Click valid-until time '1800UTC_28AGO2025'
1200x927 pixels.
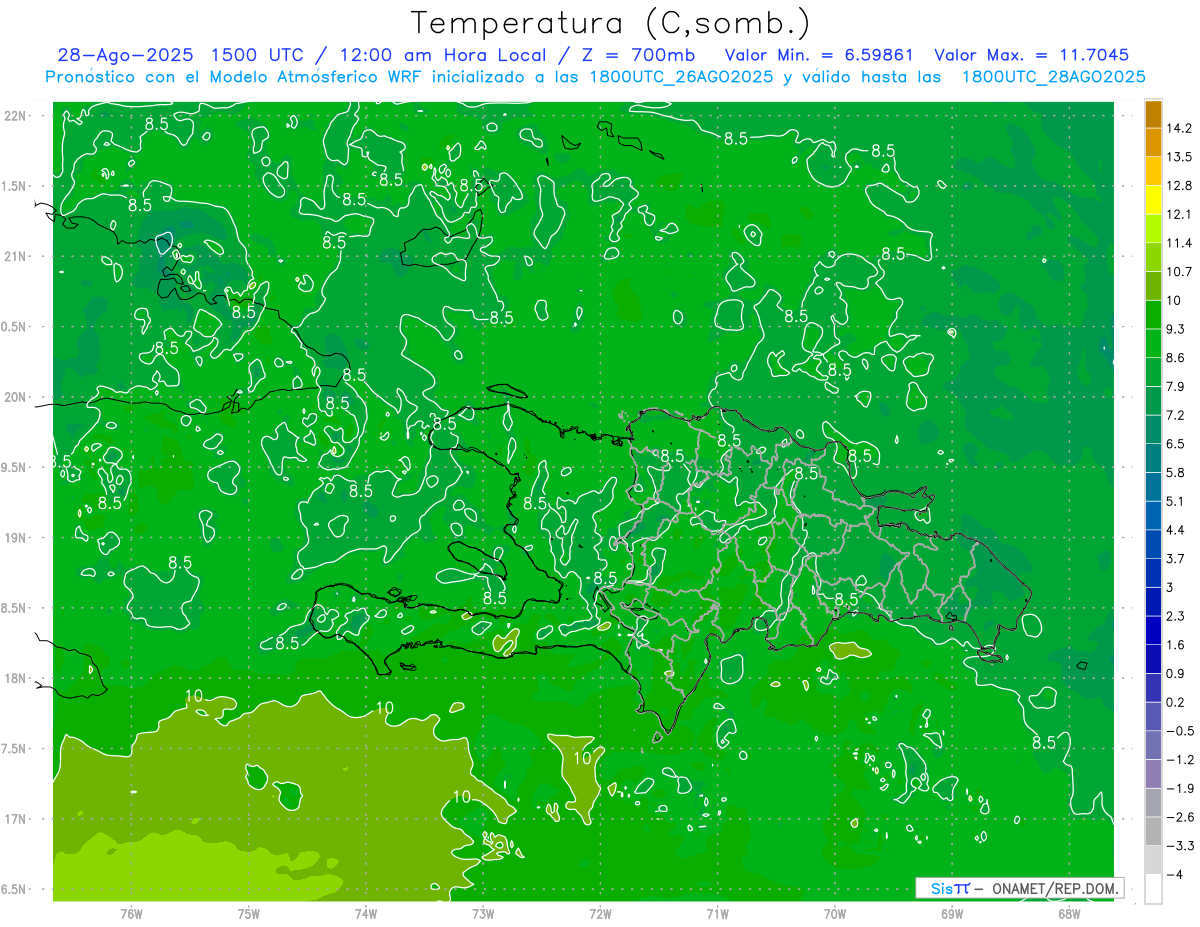tap(1052, 77)
